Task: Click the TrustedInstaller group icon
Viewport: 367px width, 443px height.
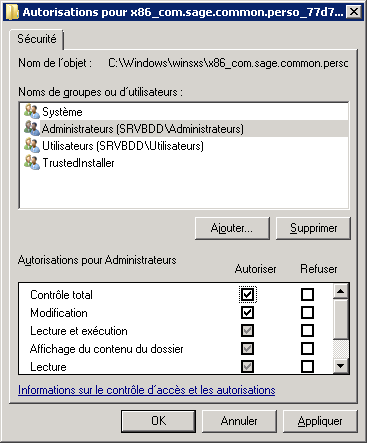Action: click(x=32, y=162)
